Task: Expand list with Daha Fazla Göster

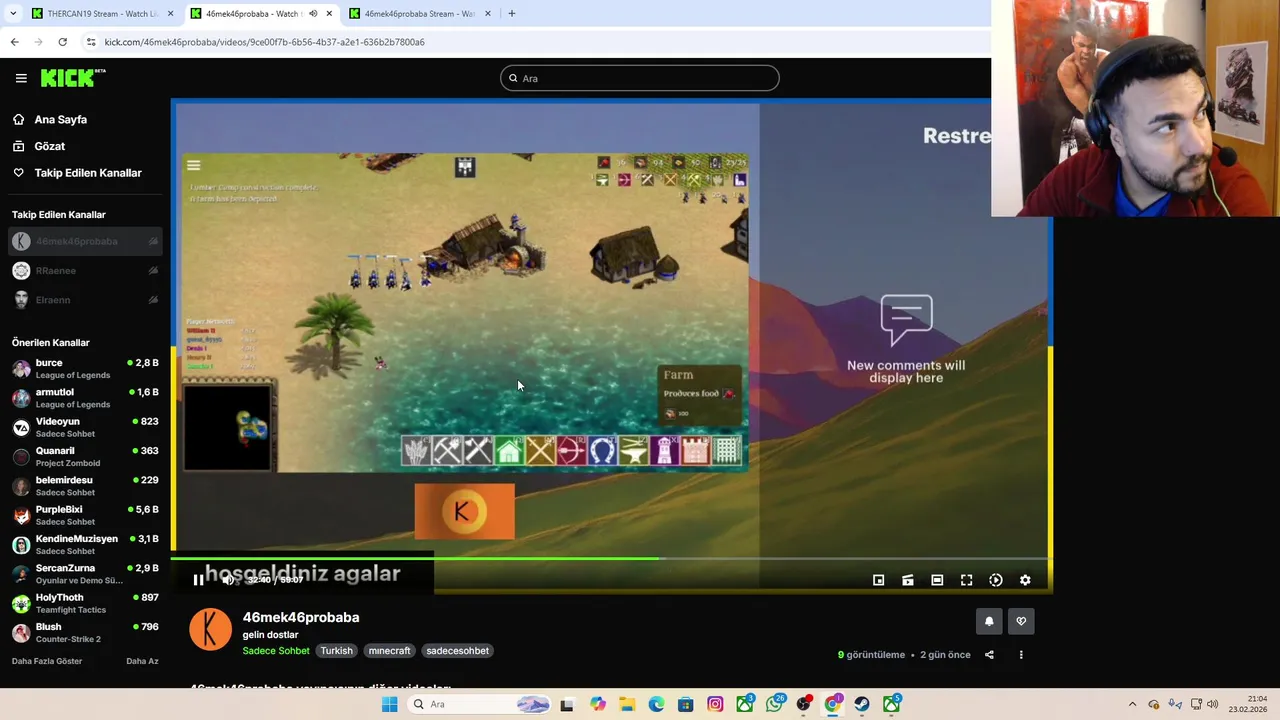Action: tap(47, 661)
